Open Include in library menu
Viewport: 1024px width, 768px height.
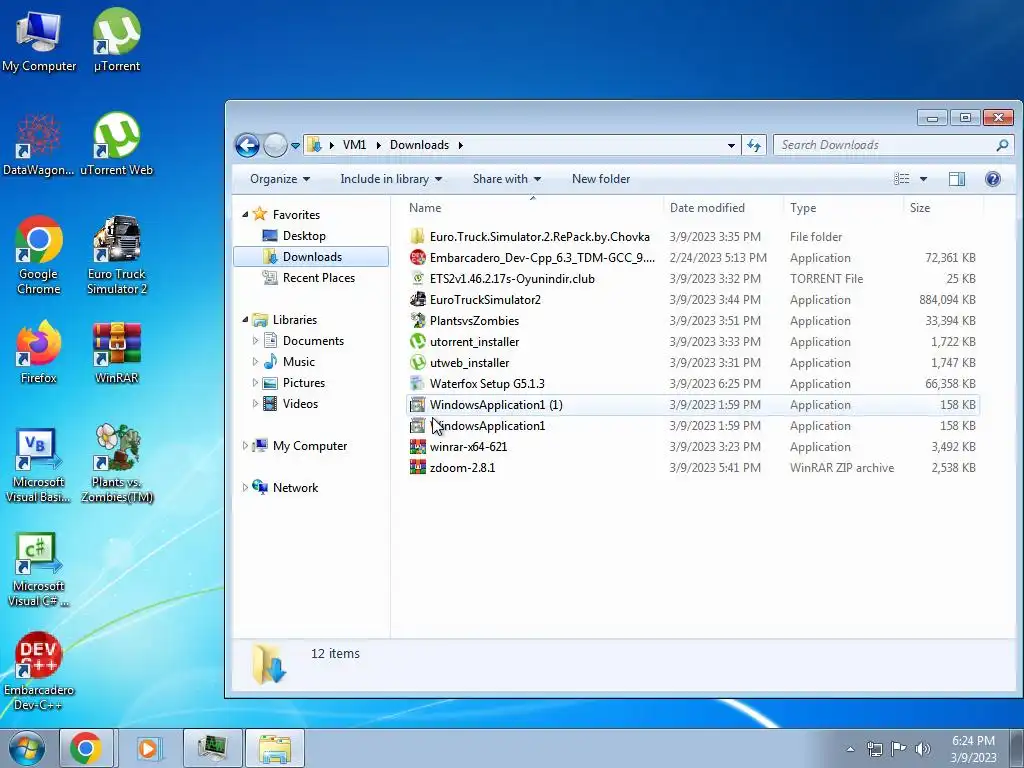point(391,179)
